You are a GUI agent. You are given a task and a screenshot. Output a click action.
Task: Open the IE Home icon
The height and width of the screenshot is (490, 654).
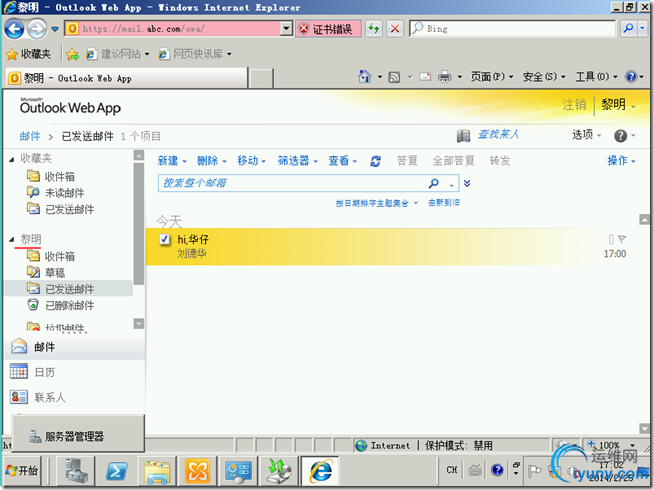365,77
